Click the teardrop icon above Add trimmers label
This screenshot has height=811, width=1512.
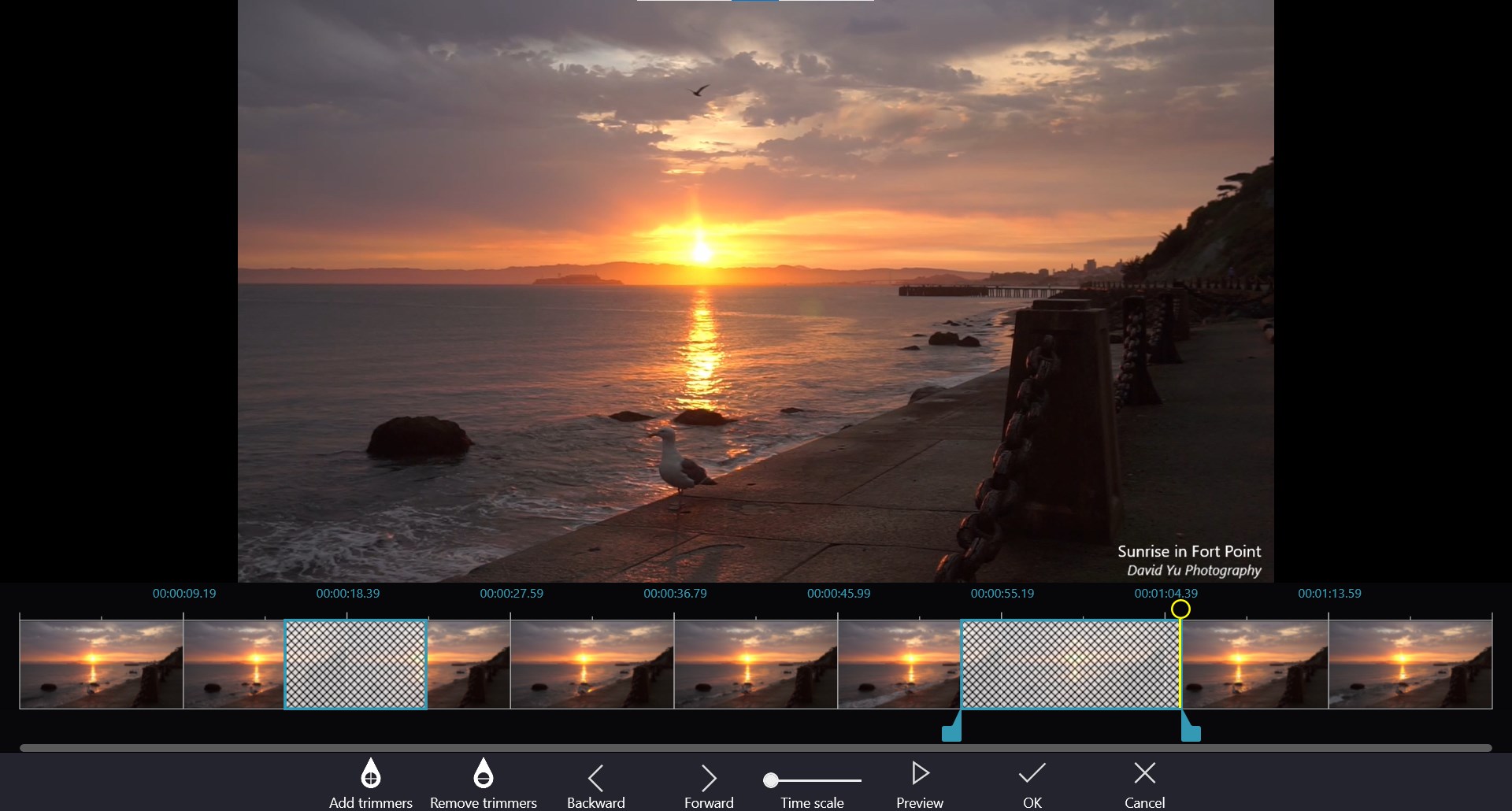[x=370, y=775]
